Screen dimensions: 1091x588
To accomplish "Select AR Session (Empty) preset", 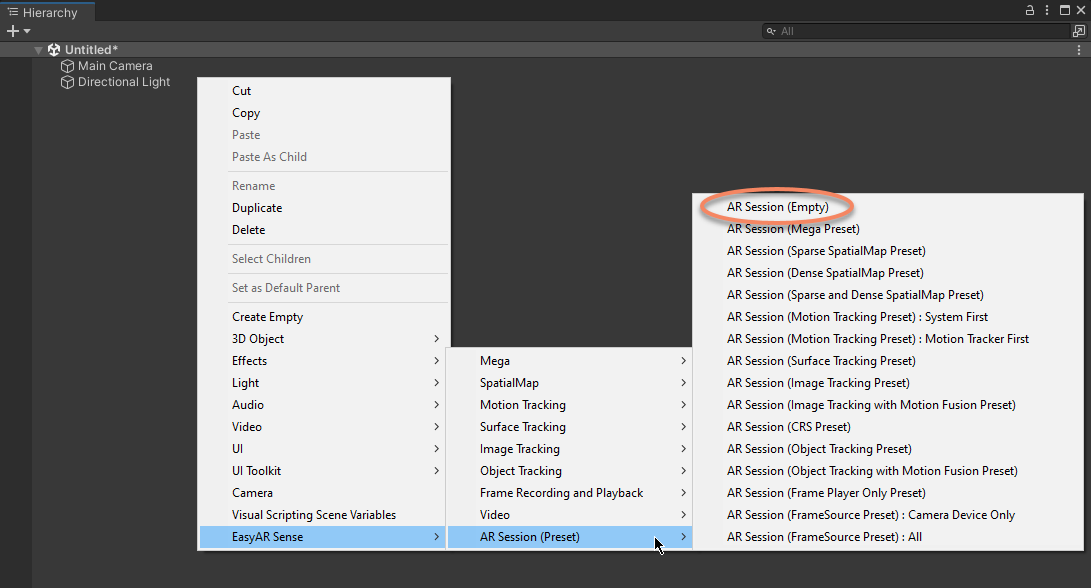I will point(777,207).
